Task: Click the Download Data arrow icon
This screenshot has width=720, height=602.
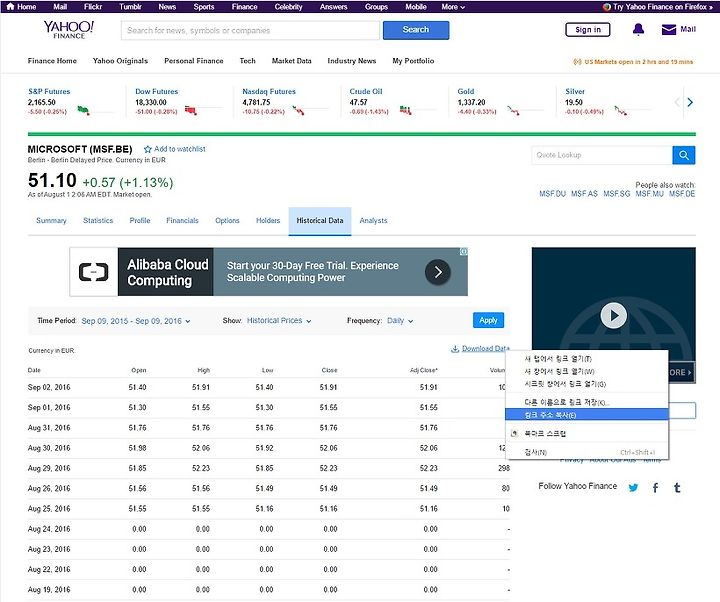Action: 455,349
